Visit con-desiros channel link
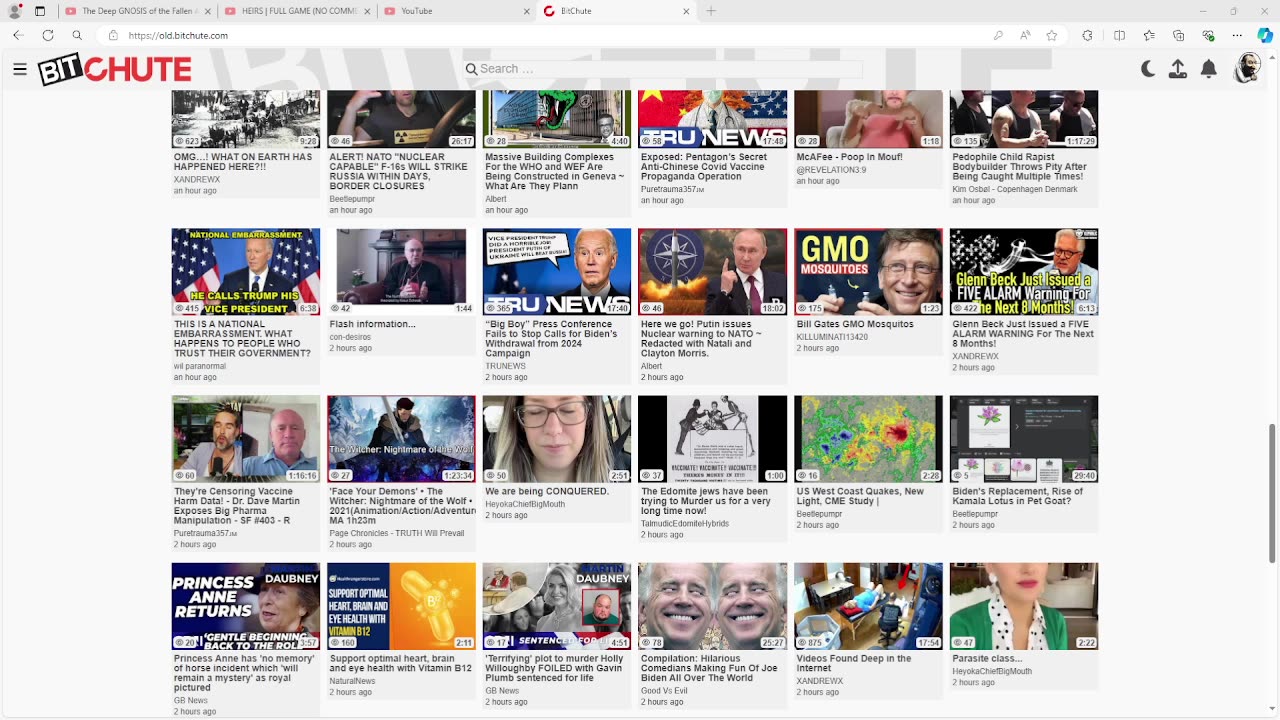 [350, 337]
